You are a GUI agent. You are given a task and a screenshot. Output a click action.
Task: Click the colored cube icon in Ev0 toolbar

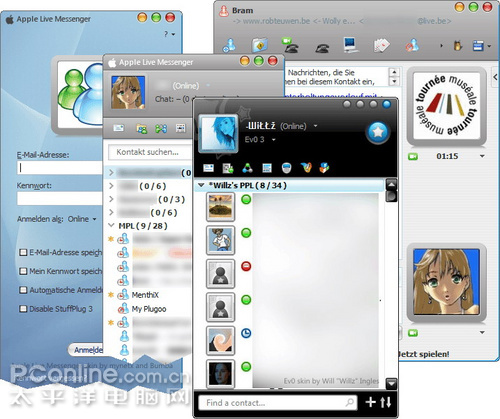324,167
